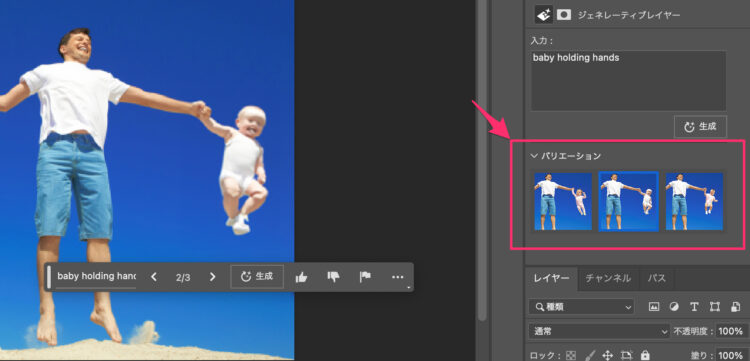This screenshot has height=361, width=750.
Task: Click the 2/3 variation counter text
Action: tap(183, 277)
